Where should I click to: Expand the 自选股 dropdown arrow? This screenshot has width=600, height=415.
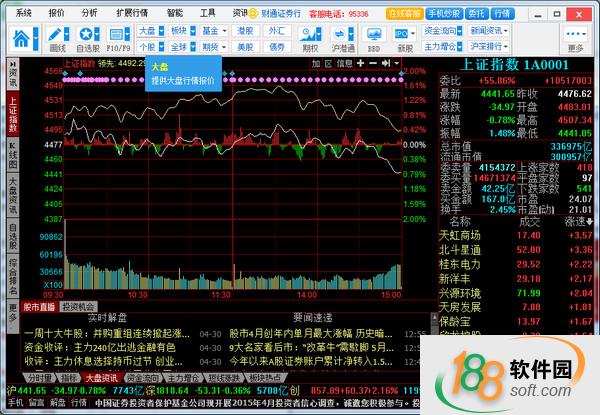pyautogui.click(x=97, y=34)
